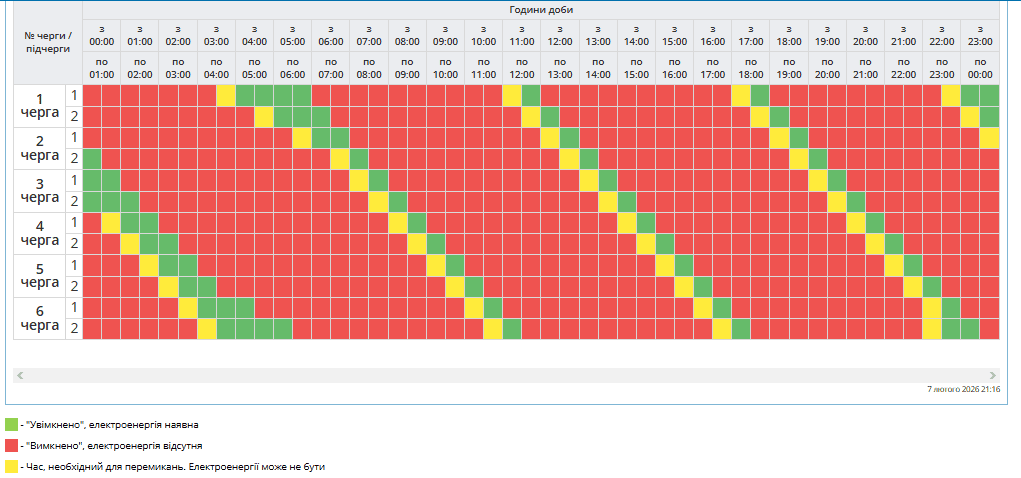
Task: Click first yellow cell in queue 1 subqueue 1
Action: (x=226, y=95)
